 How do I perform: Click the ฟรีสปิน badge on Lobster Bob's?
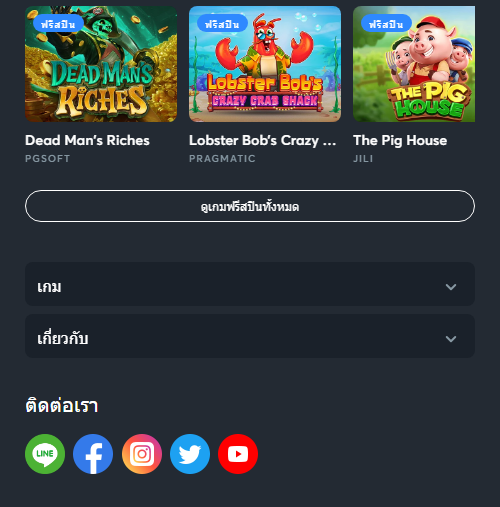pyautogui.click(x=222, y=23)
